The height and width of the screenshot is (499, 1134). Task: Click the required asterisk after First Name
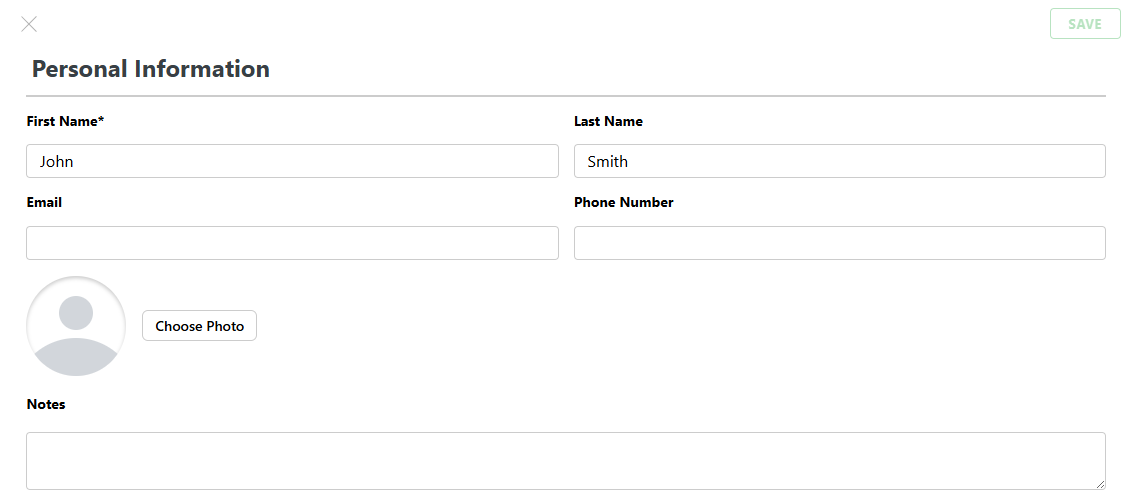tap(100, 120)
